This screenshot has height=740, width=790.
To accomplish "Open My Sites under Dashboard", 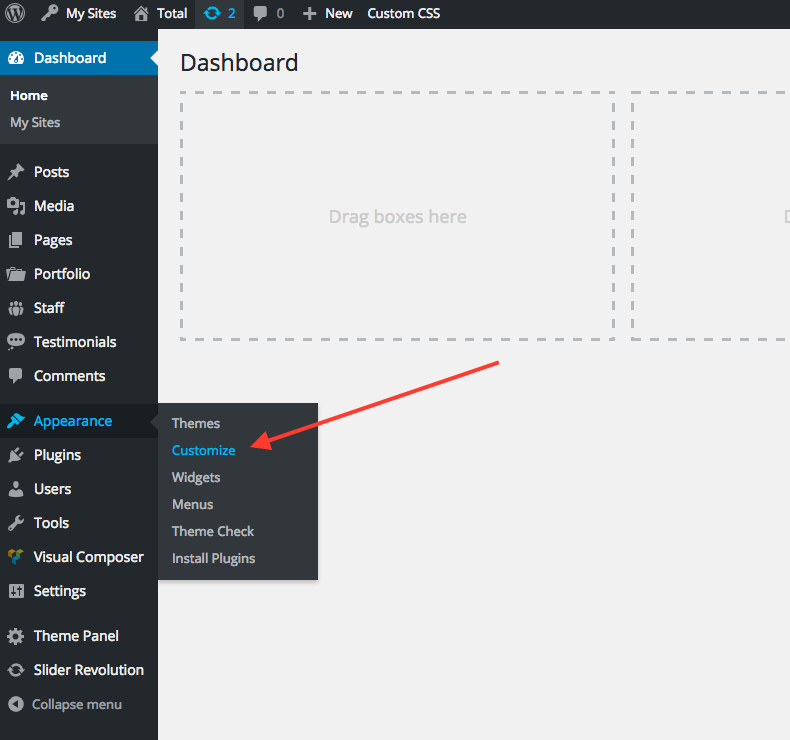I will click(35, 122).
